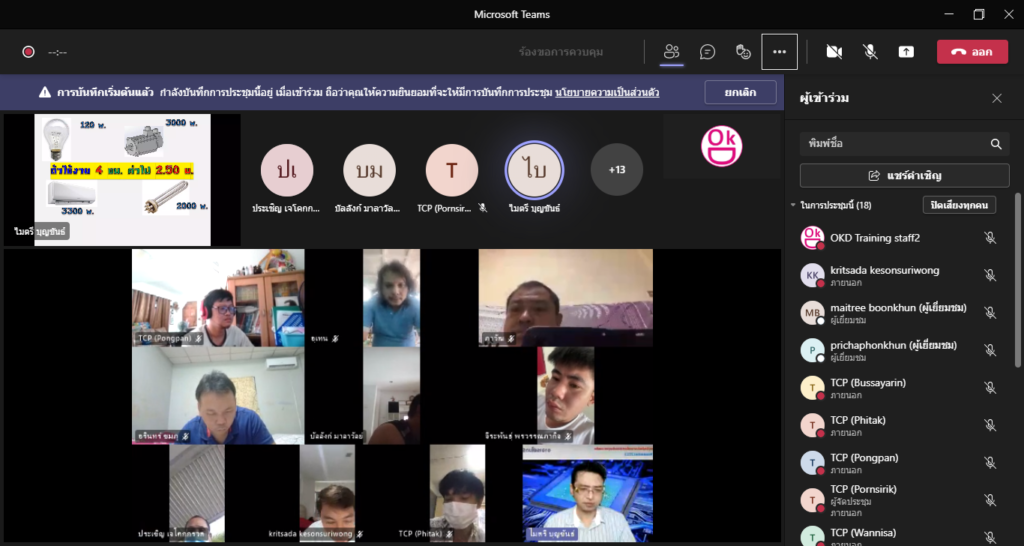Screen dimensions: 1024x546
Task: Focus the พิมพ์ชื่อ participant search field
Action: click(x=904, y=144)
